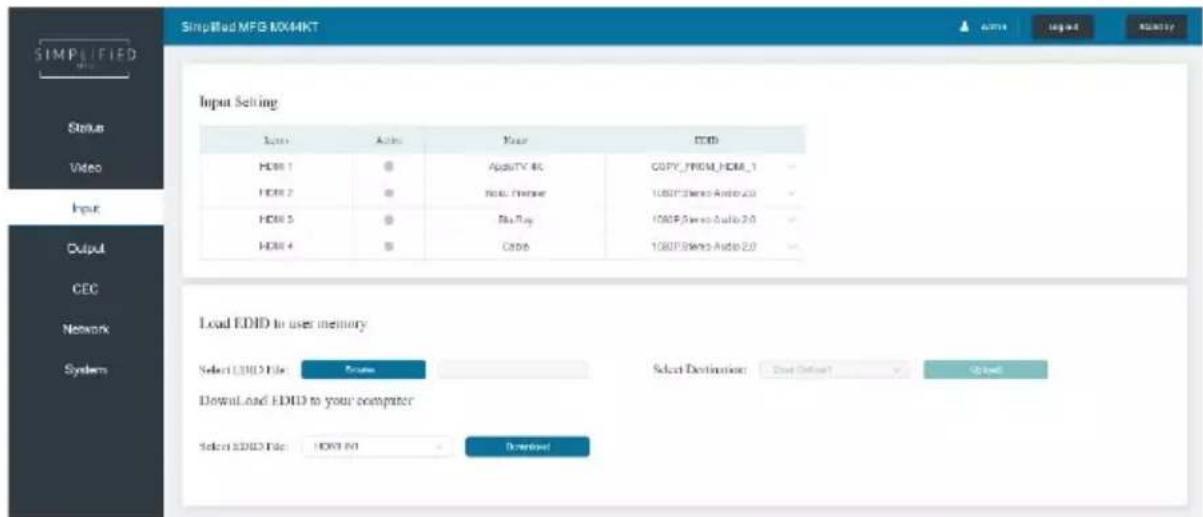1203x517 pixels.
Task: Click the Name column header
Action: [x=515, y=141]
